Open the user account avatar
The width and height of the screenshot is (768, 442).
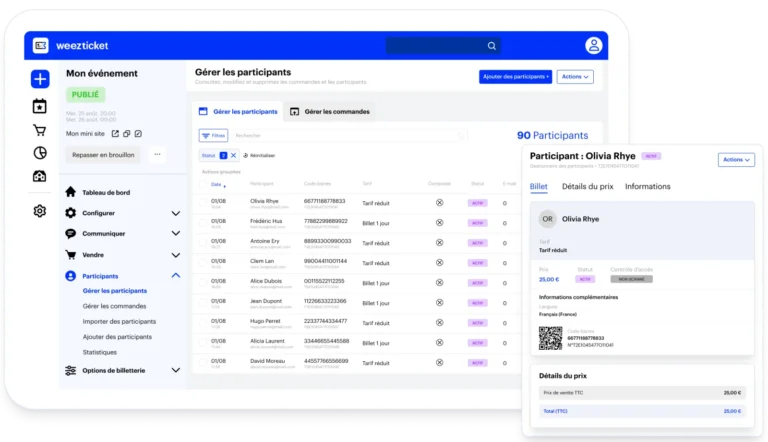[x=594, y=46]
